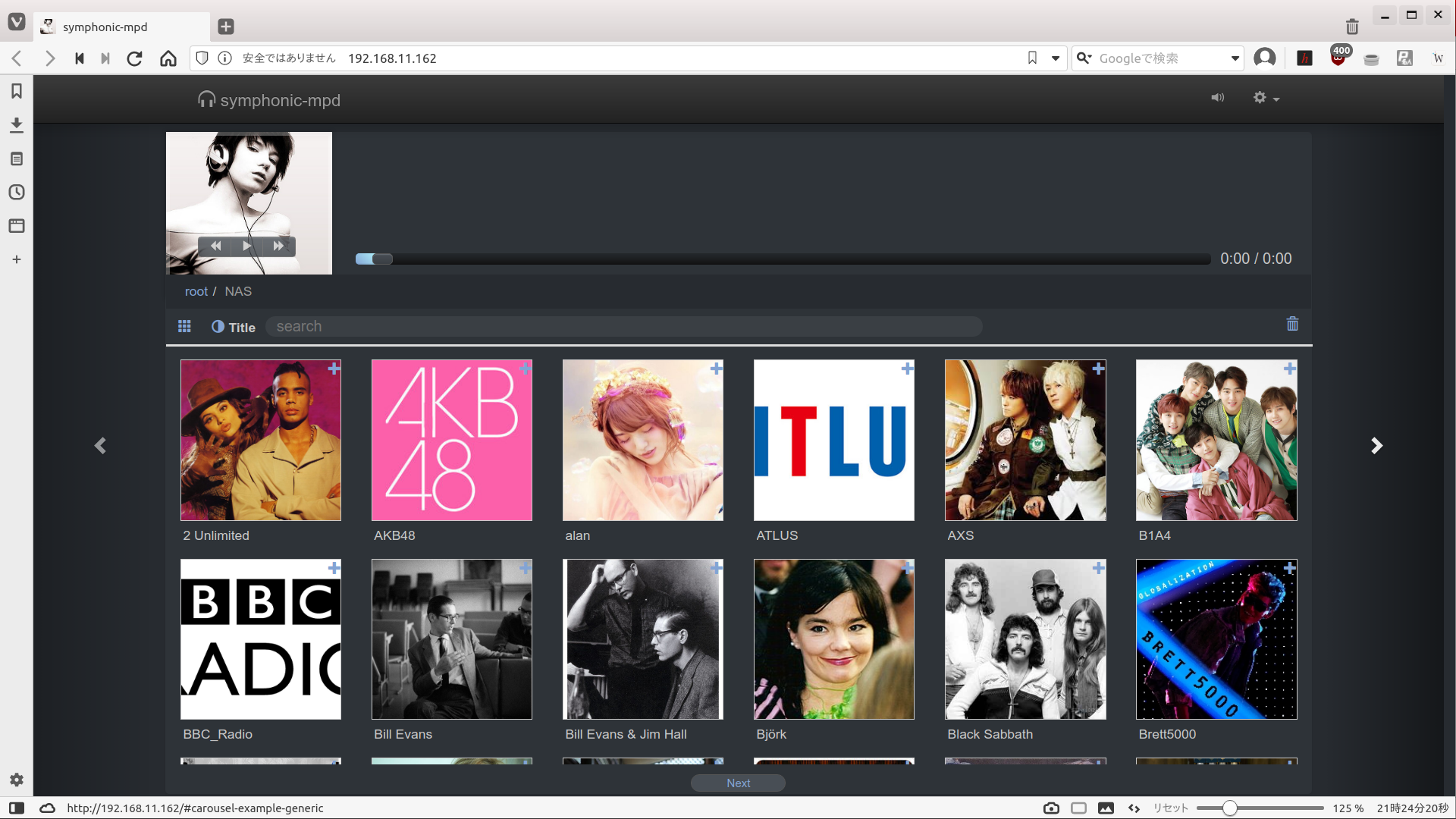
Task: Open the BBC_Radio artist label
Action: point(218,734)
